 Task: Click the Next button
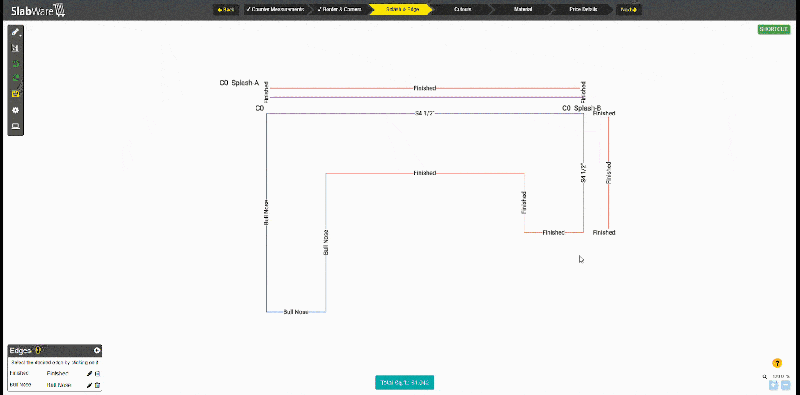pos(629,9)
